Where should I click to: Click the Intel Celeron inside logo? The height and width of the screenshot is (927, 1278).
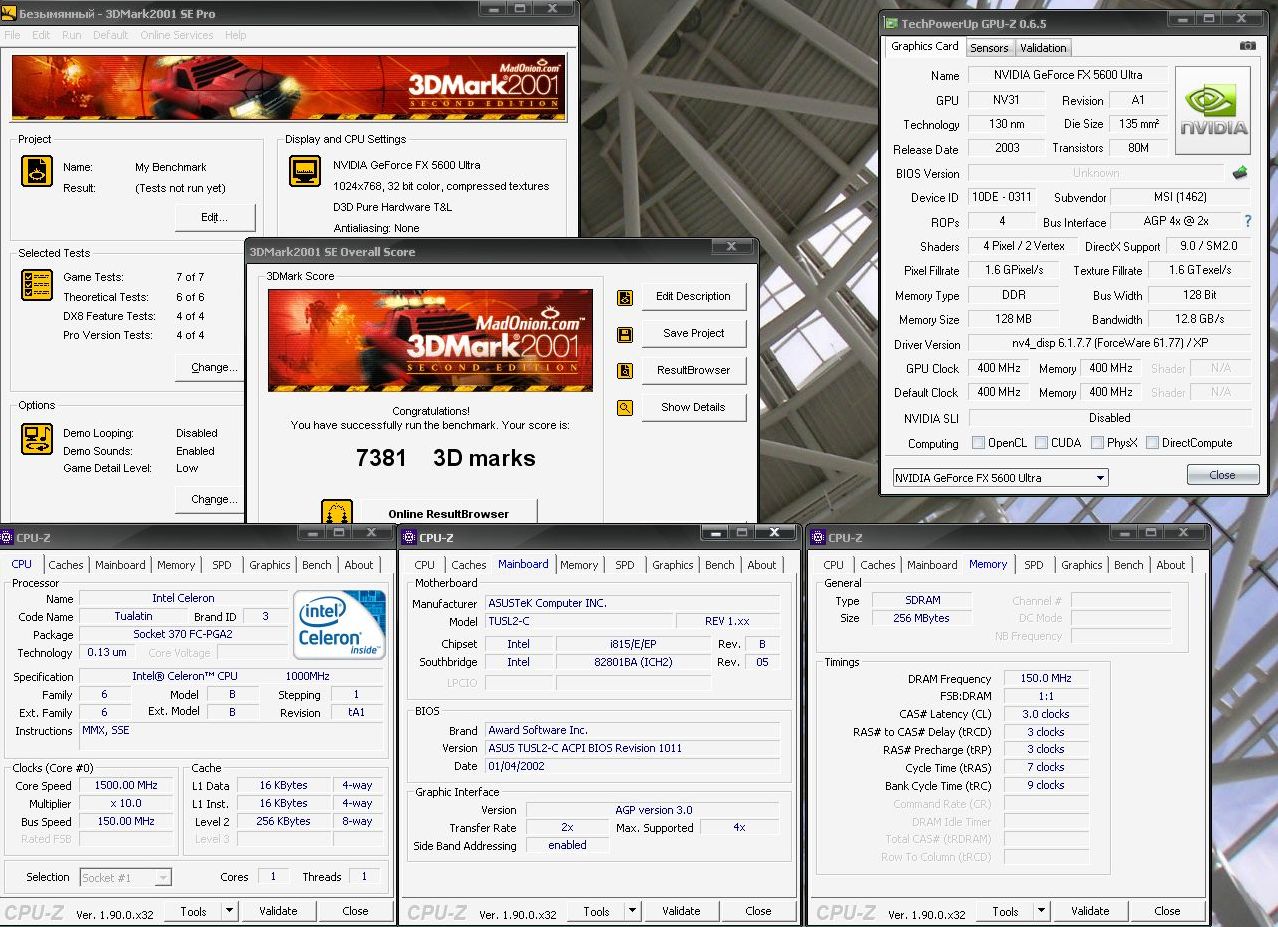click(x=340, y=624)
